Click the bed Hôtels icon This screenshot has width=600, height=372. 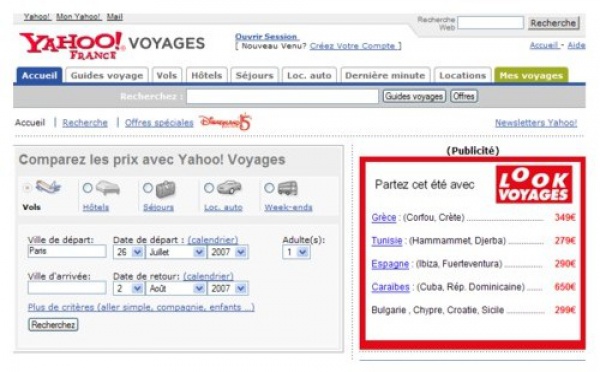(108, 188)
